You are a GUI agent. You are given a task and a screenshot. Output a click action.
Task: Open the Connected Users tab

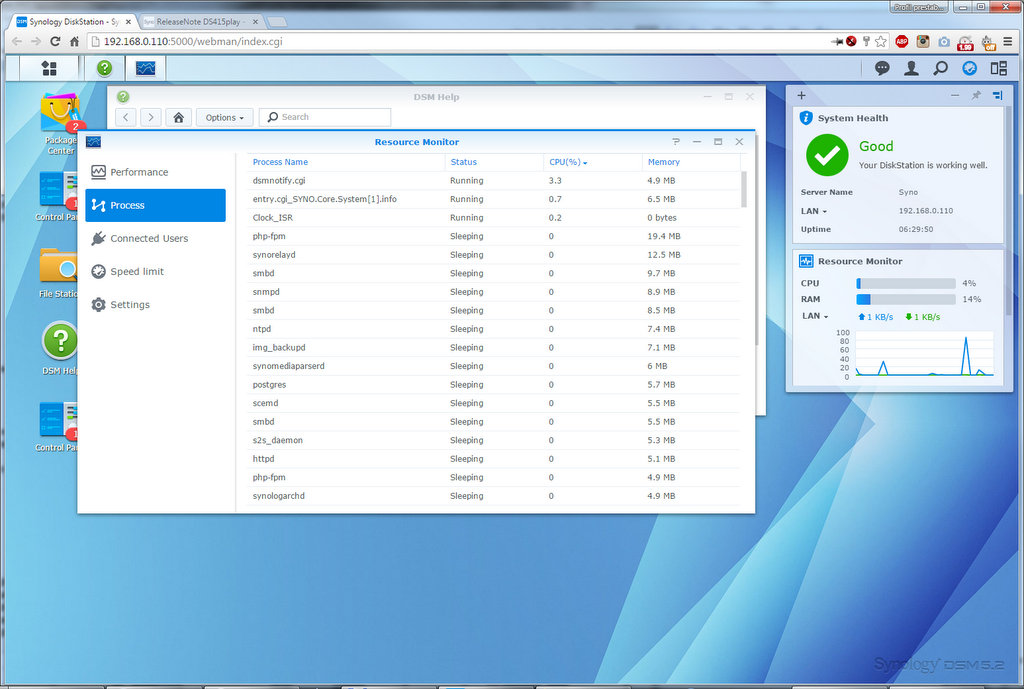coord(155,238)
